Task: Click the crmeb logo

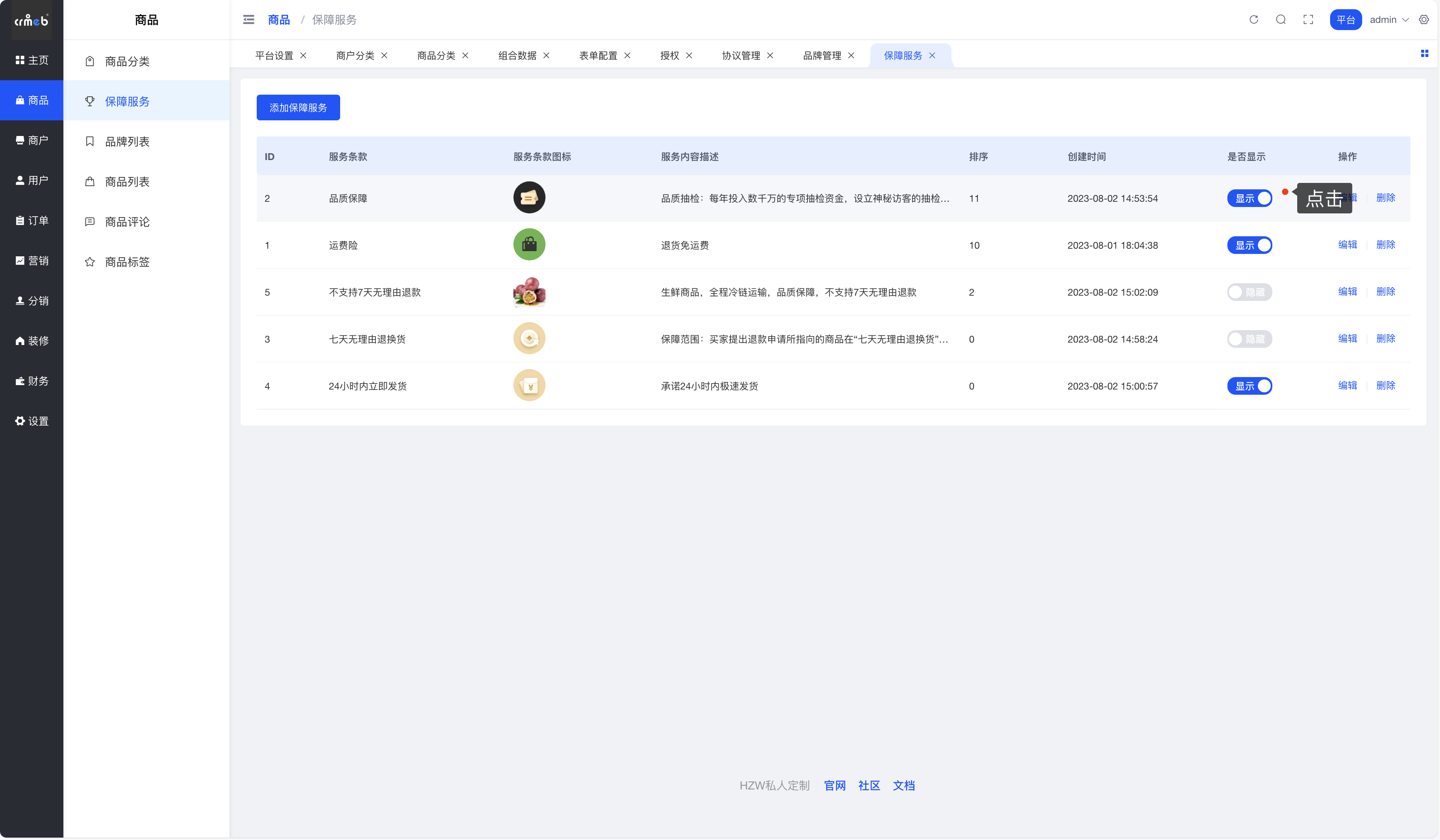Action: coord(31,20)
